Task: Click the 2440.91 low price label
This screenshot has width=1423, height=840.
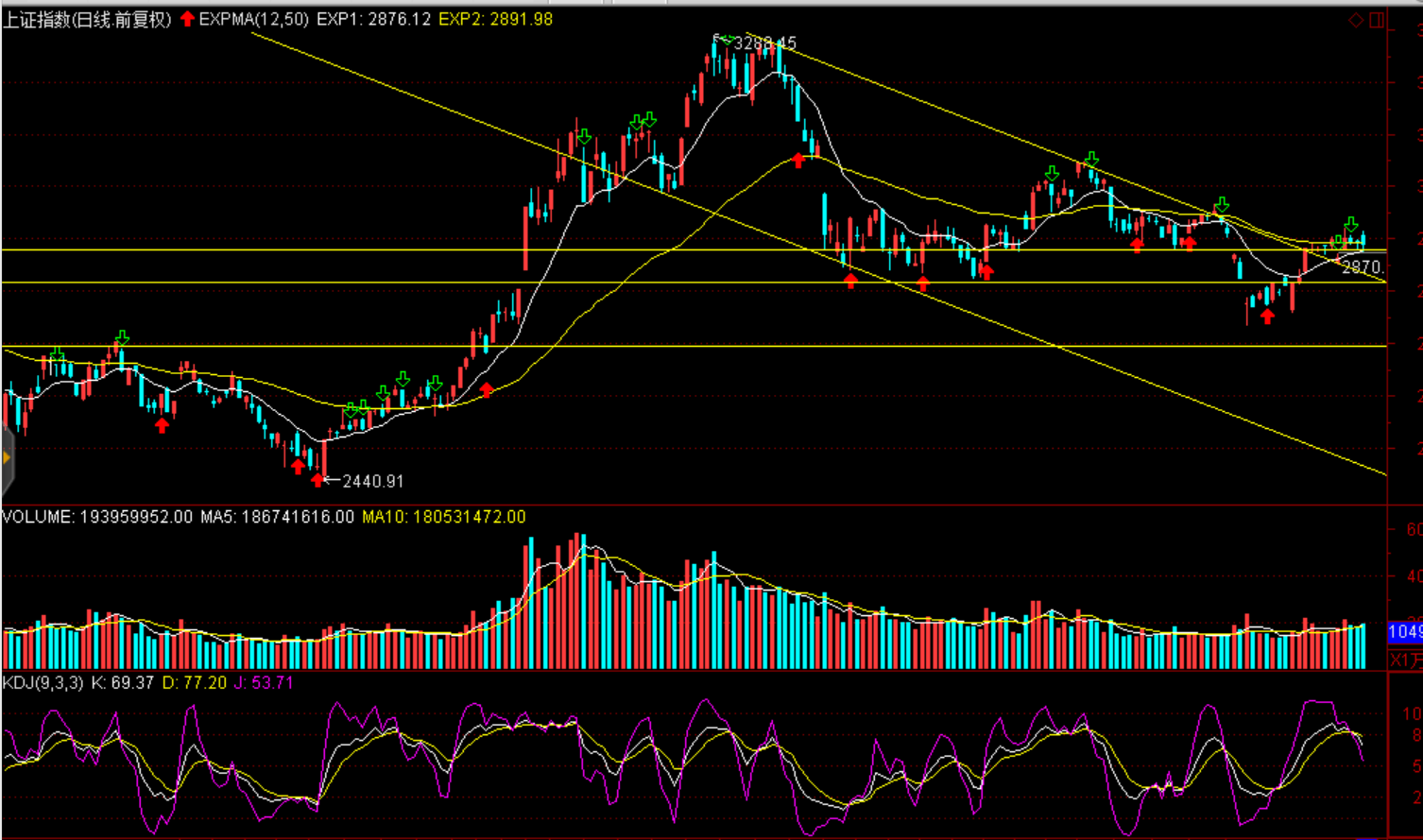Action: pos(372,481)
